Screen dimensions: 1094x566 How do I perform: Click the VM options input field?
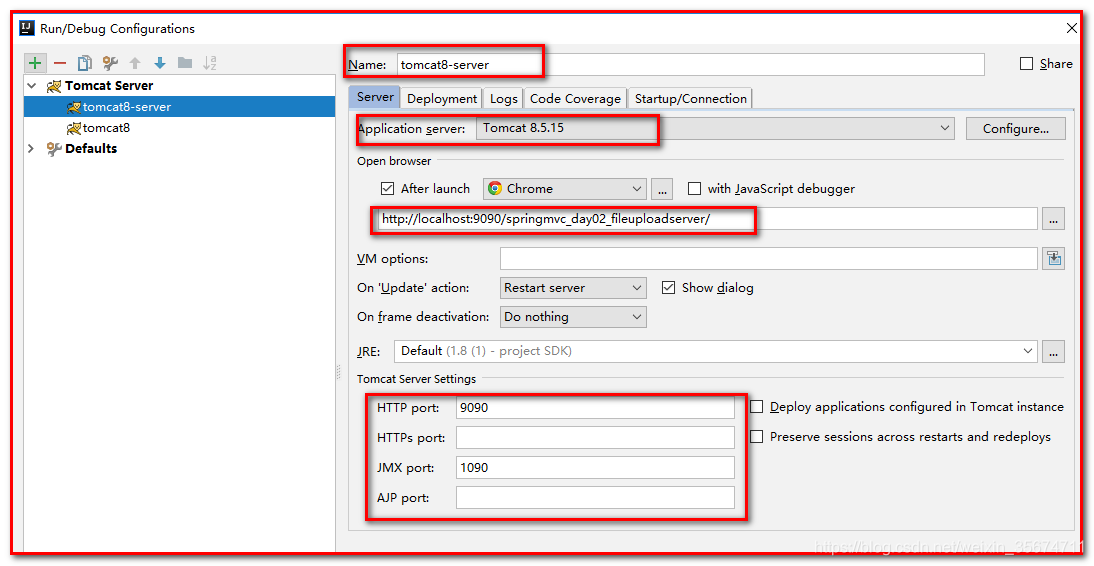(769, 259)
